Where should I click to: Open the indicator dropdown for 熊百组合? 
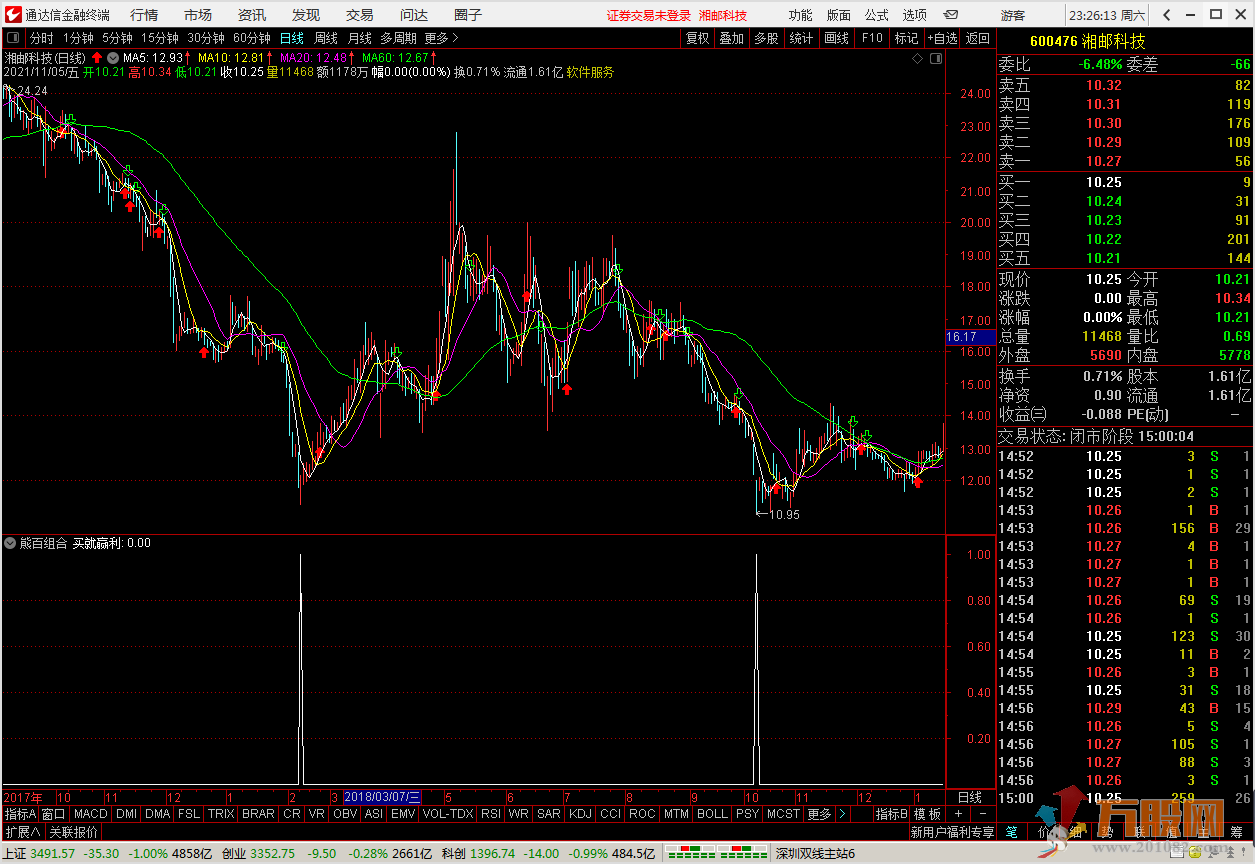pyautogui.click(x=10, y=544)
